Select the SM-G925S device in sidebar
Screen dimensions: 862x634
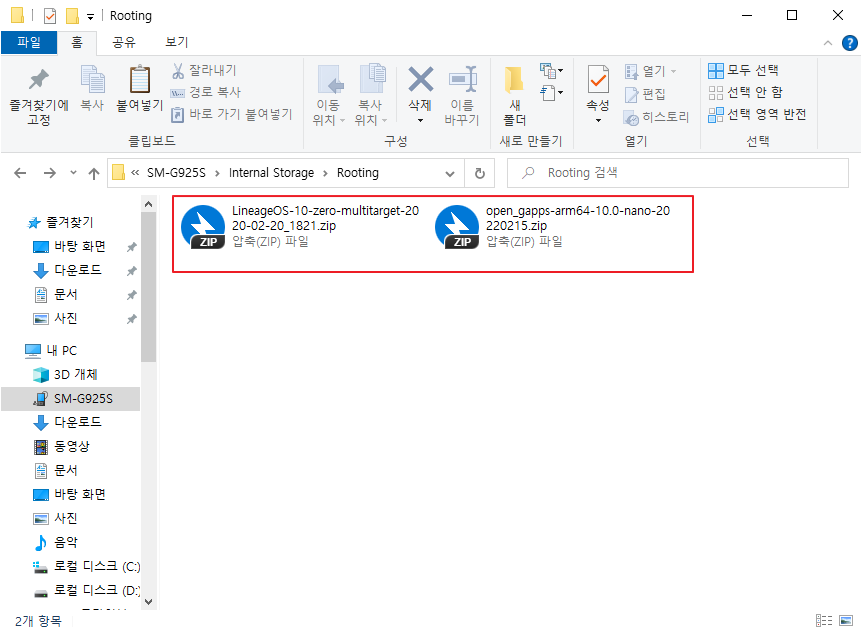70,399
